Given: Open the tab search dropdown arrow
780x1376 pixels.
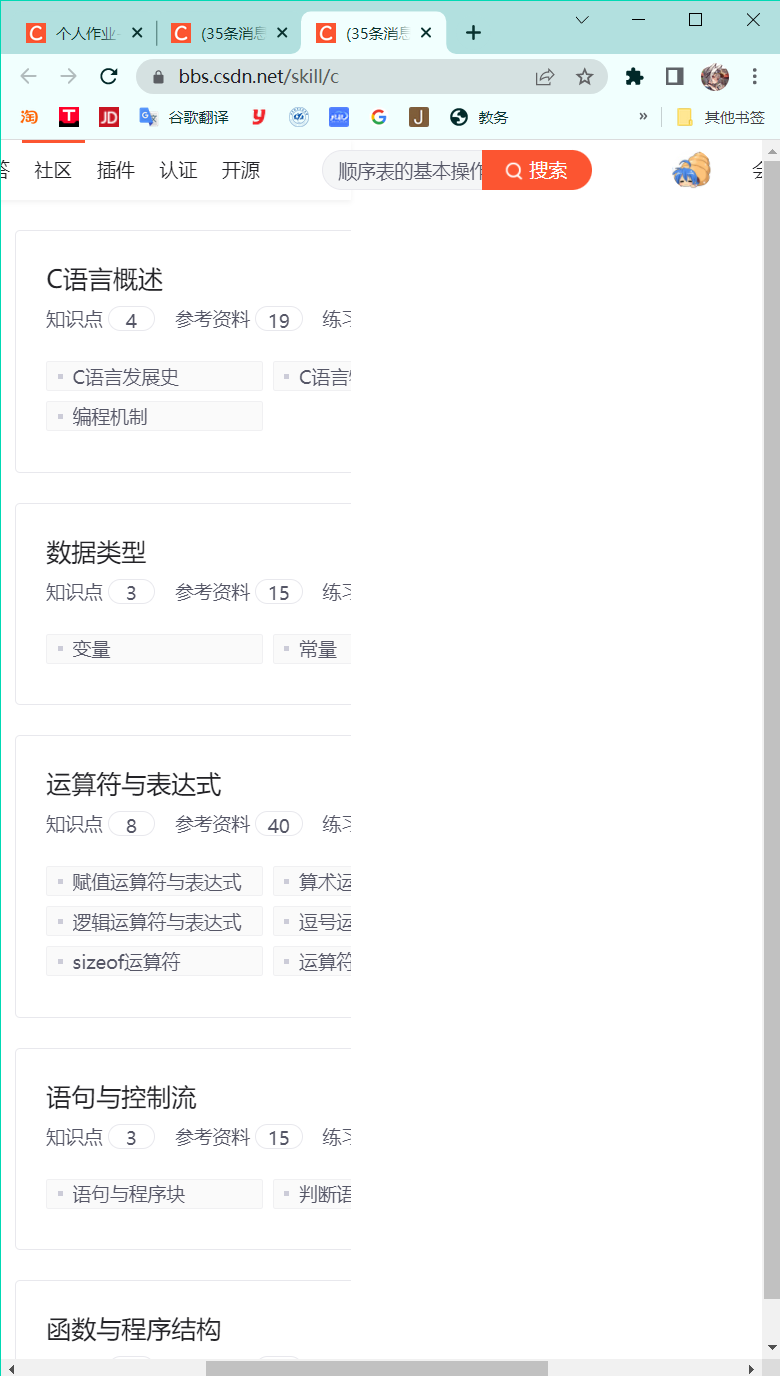Looking at the screenshot, I should click(x=582, y=20).
